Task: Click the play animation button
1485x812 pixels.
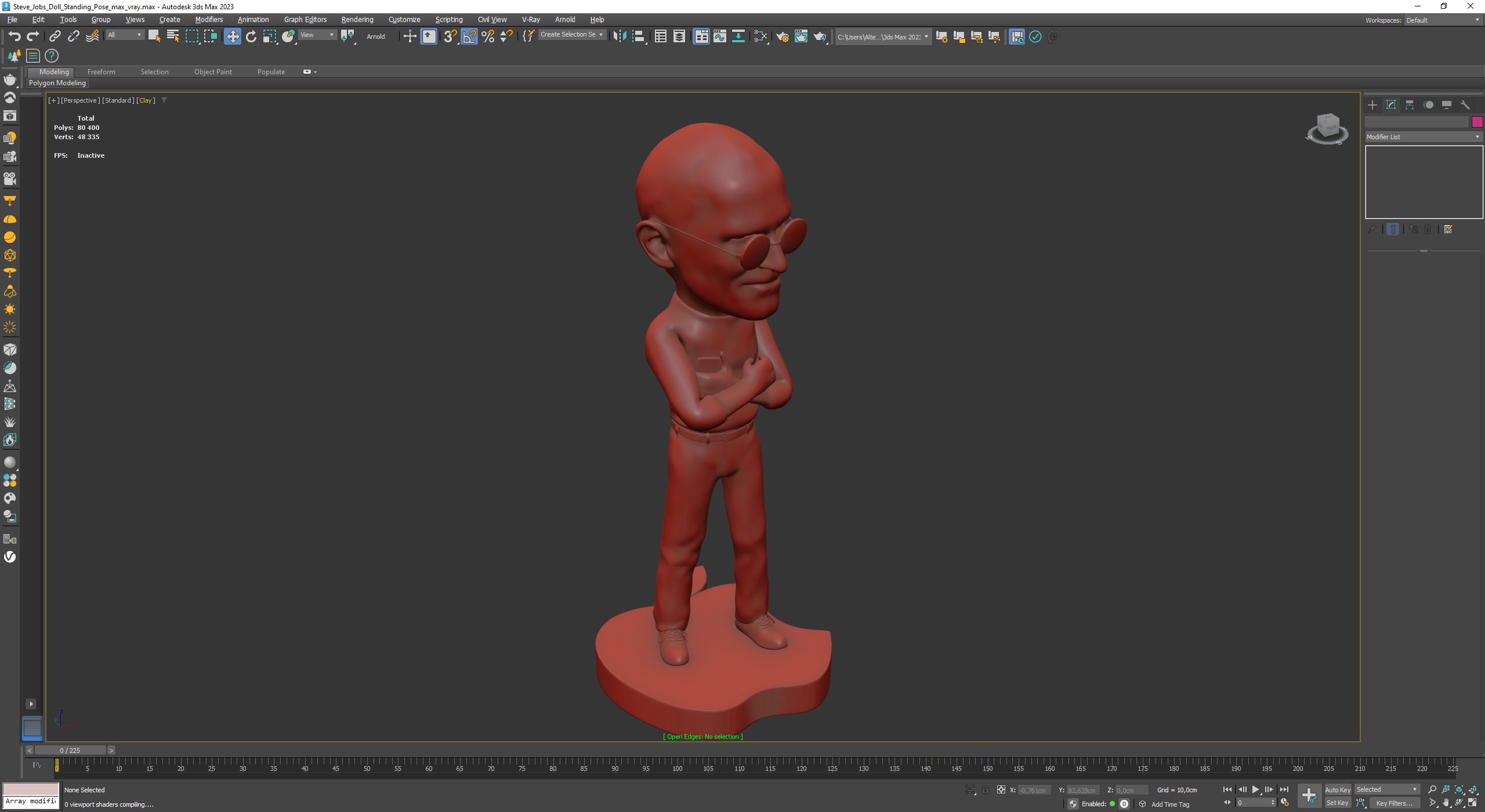Action: 1255,789
